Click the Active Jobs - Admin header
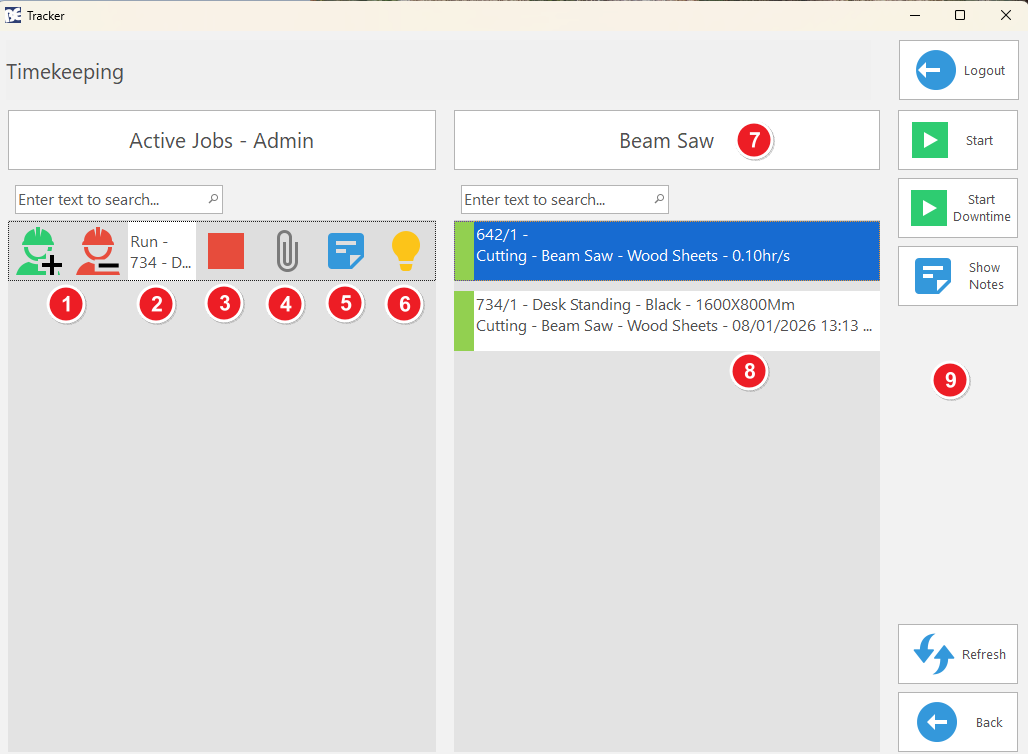 [x=222, y=140]
